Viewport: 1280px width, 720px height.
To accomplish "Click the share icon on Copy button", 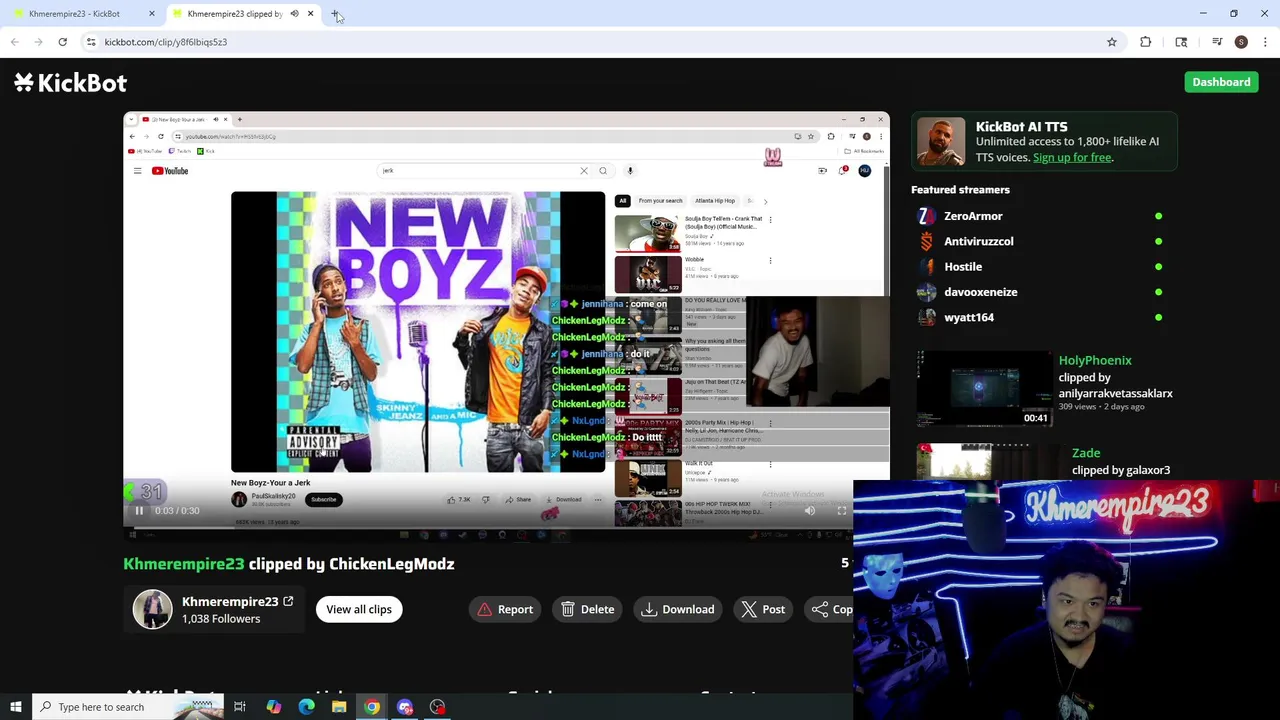I will [x=820, y=609].
